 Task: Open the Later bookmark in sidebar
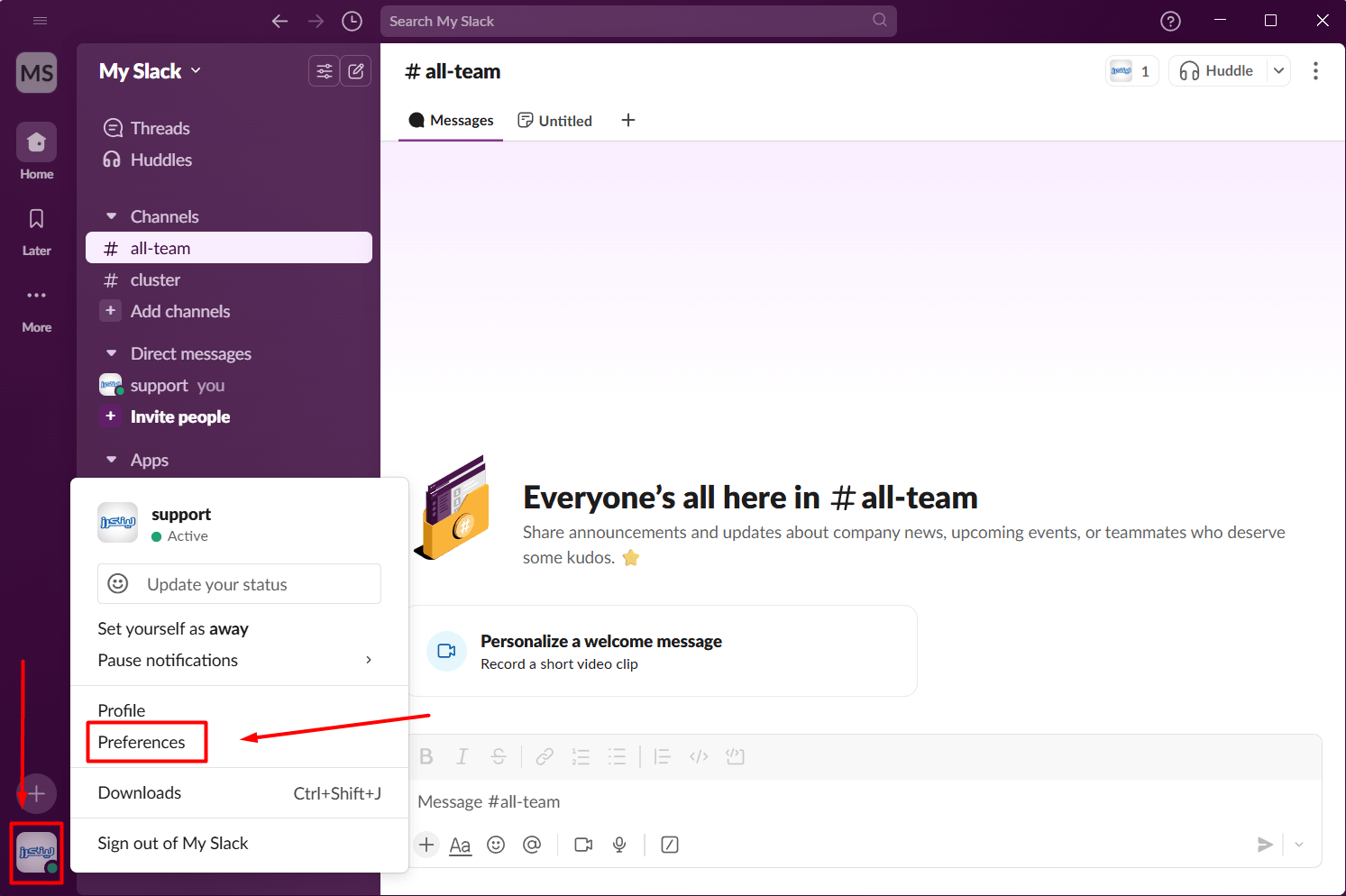[36, 230]
